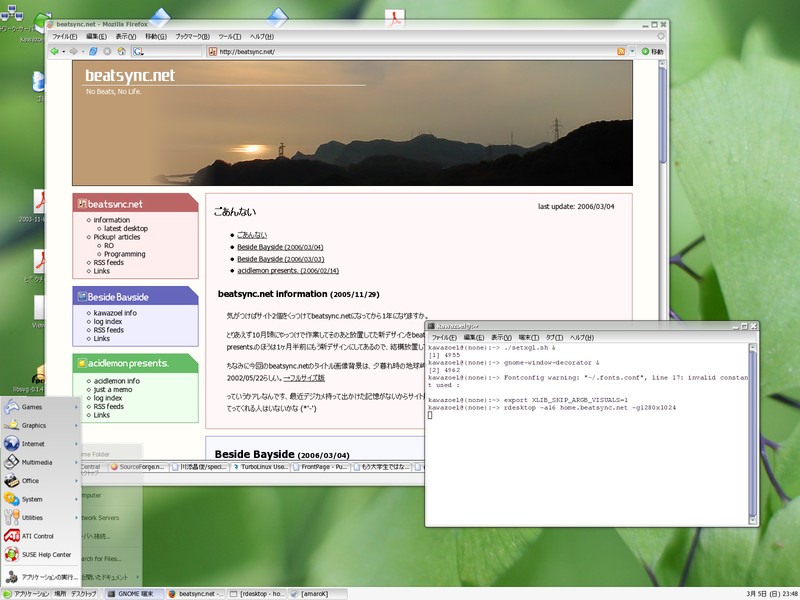Click the kawazoel info sidebar link
This screenshot has height=600, width=800.
click(116, 313)
